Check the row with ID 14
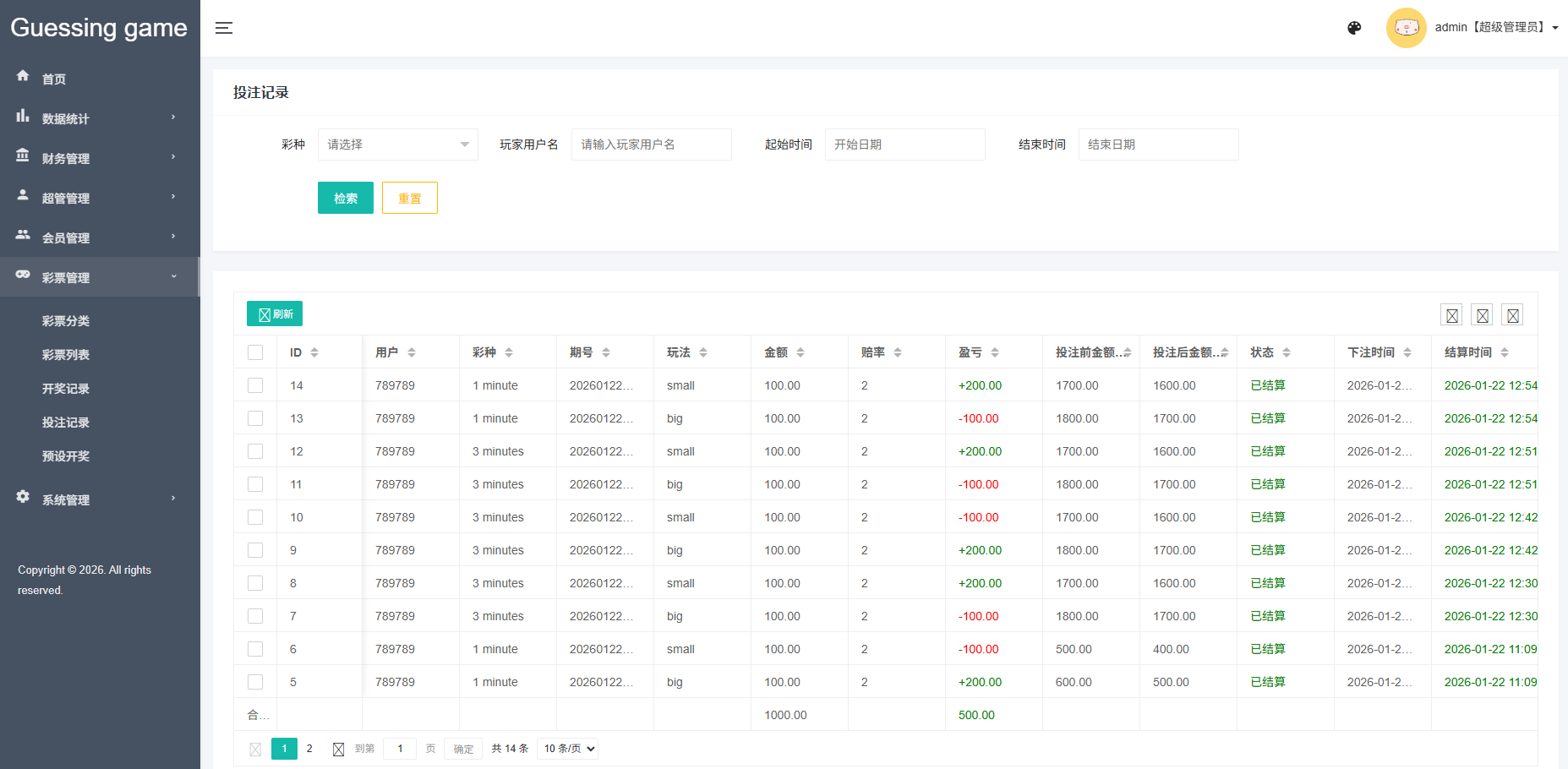 tap(255, 385)
